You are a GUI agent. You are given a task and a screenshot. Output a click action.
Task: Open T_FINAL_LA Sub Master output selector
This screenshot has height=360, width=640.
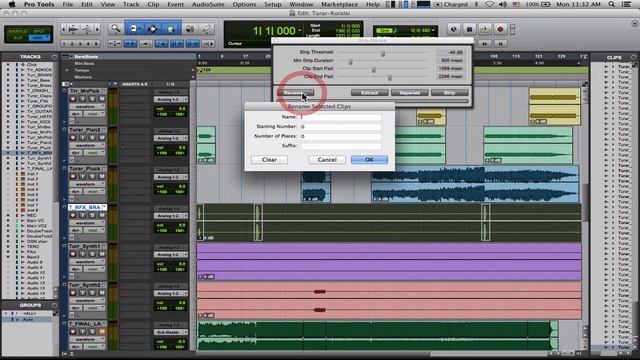(x=171, y=332)
